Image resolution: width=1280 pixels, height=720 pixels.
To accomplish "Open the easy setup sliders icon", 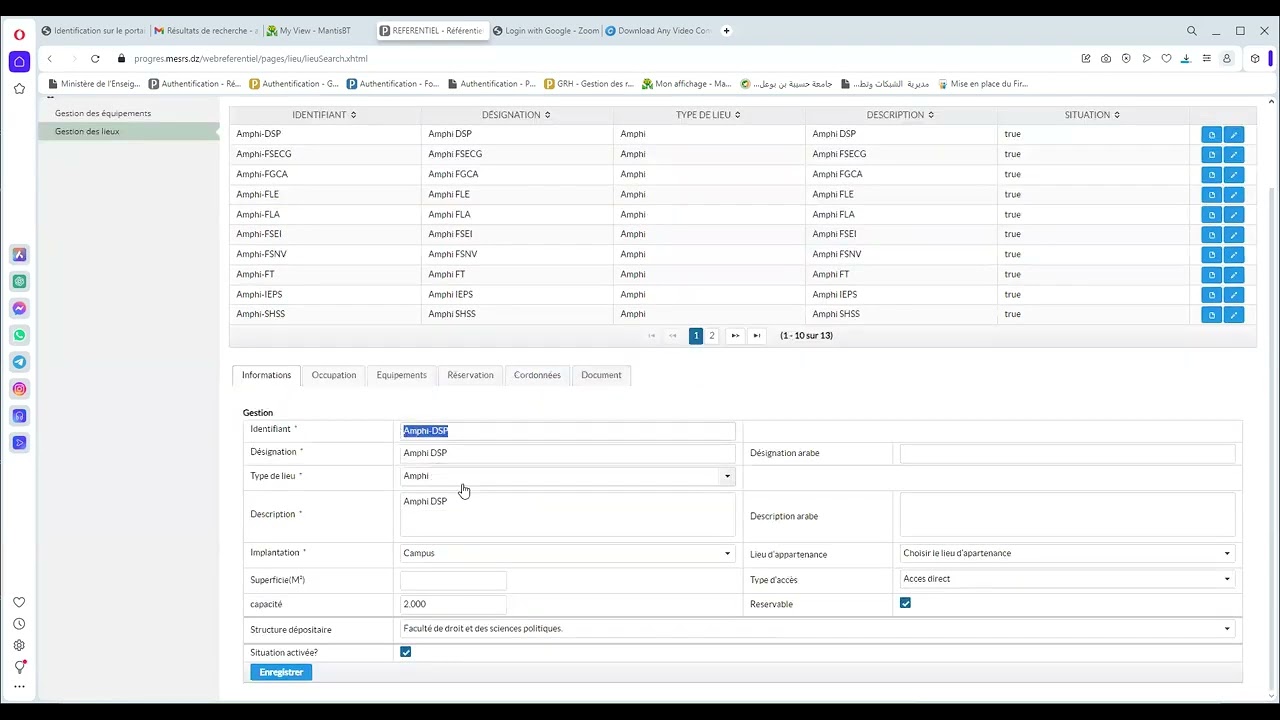I will (1207, 59).
